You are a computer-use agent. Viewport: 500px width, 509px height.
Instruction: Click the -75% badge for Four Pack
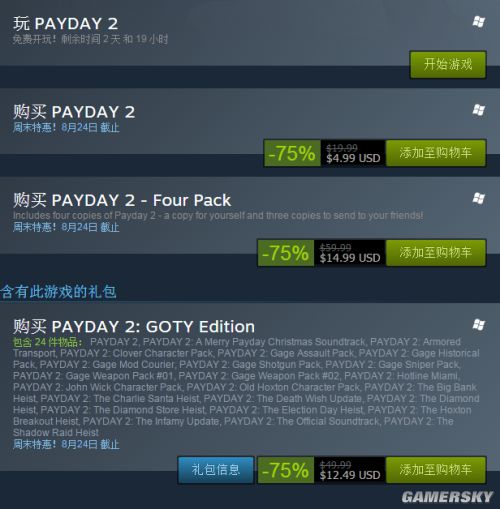(286, 253)
